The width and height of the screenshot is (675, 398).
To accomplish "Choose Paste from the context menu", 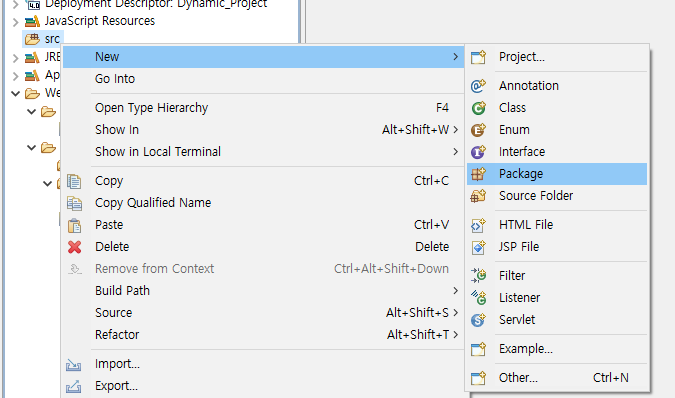I will click(x=263, y=225).
